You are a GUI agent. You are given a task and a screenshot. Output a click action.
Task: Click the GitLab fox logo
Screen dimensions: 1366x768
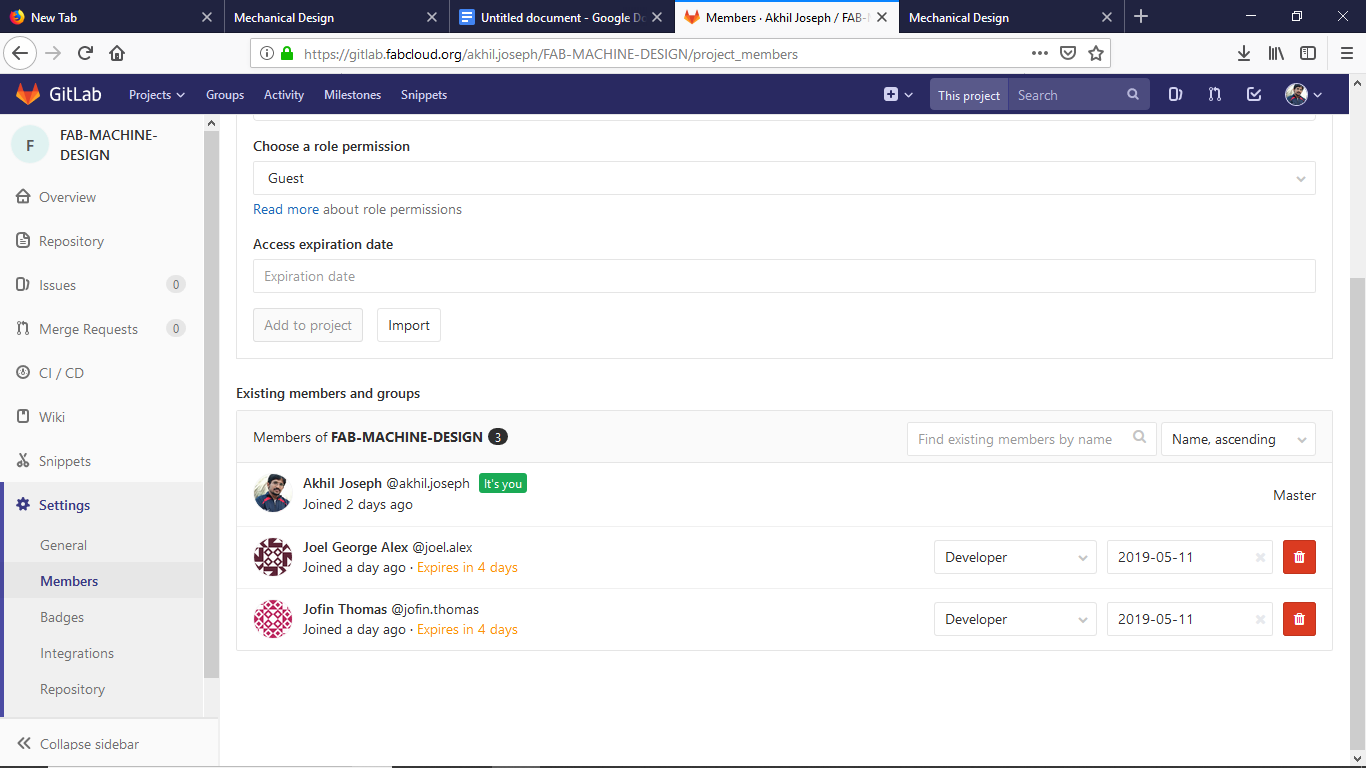click(x=28, y=95)
